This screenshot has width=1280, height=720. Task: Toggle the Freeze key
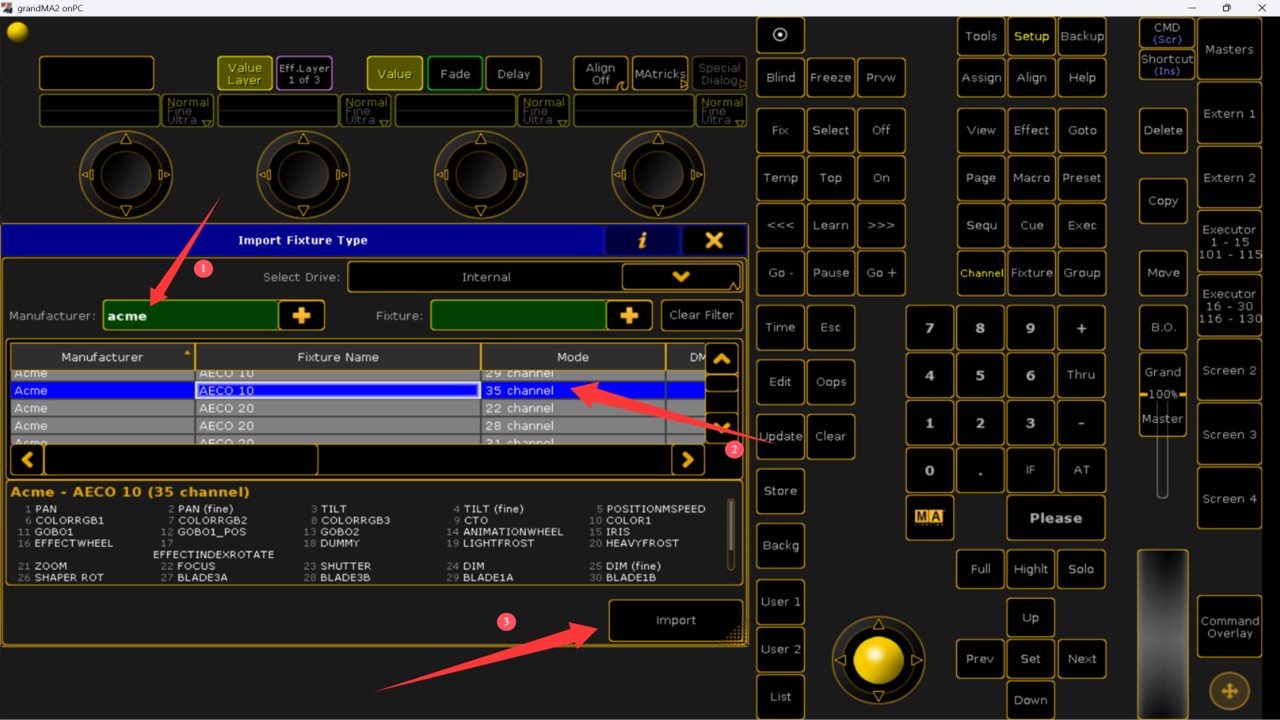click(830, 78)
